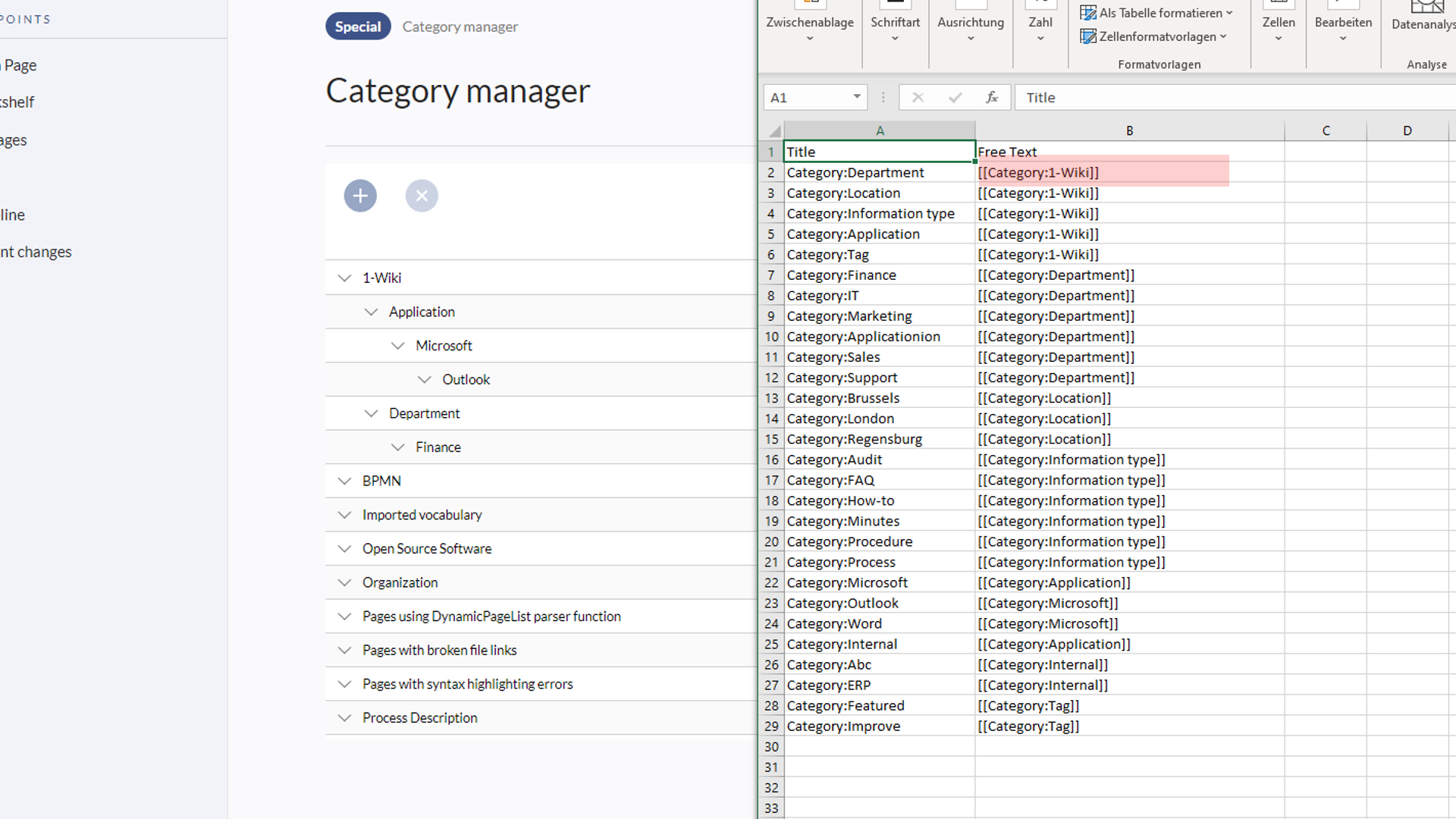Click cell [[Category:Internal]] in row 26
This screenshot has height=819, width=1456.
pyautogui.click(x=1130, y=664)
